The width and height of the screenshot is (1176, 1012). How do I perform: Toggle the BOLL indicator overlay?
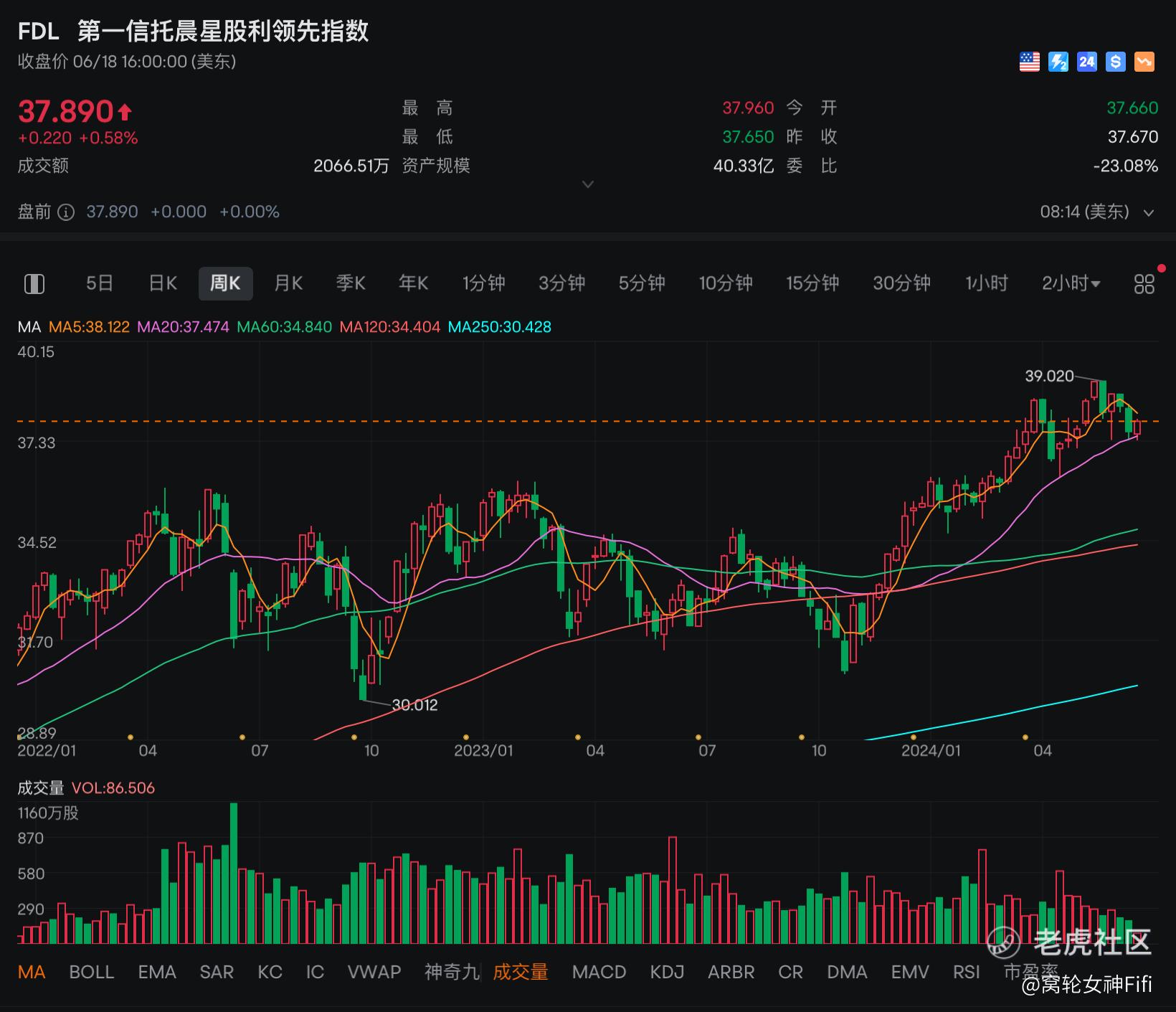[x=92, y=972]
